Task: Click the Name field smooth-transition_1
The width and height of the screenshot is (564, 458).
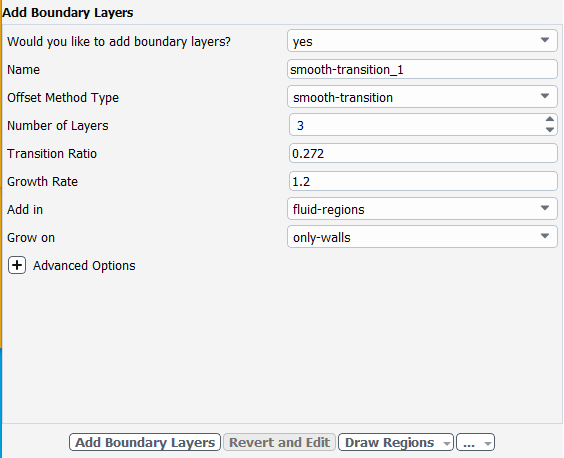Action: pyautogui.click(x=422, y=69)
